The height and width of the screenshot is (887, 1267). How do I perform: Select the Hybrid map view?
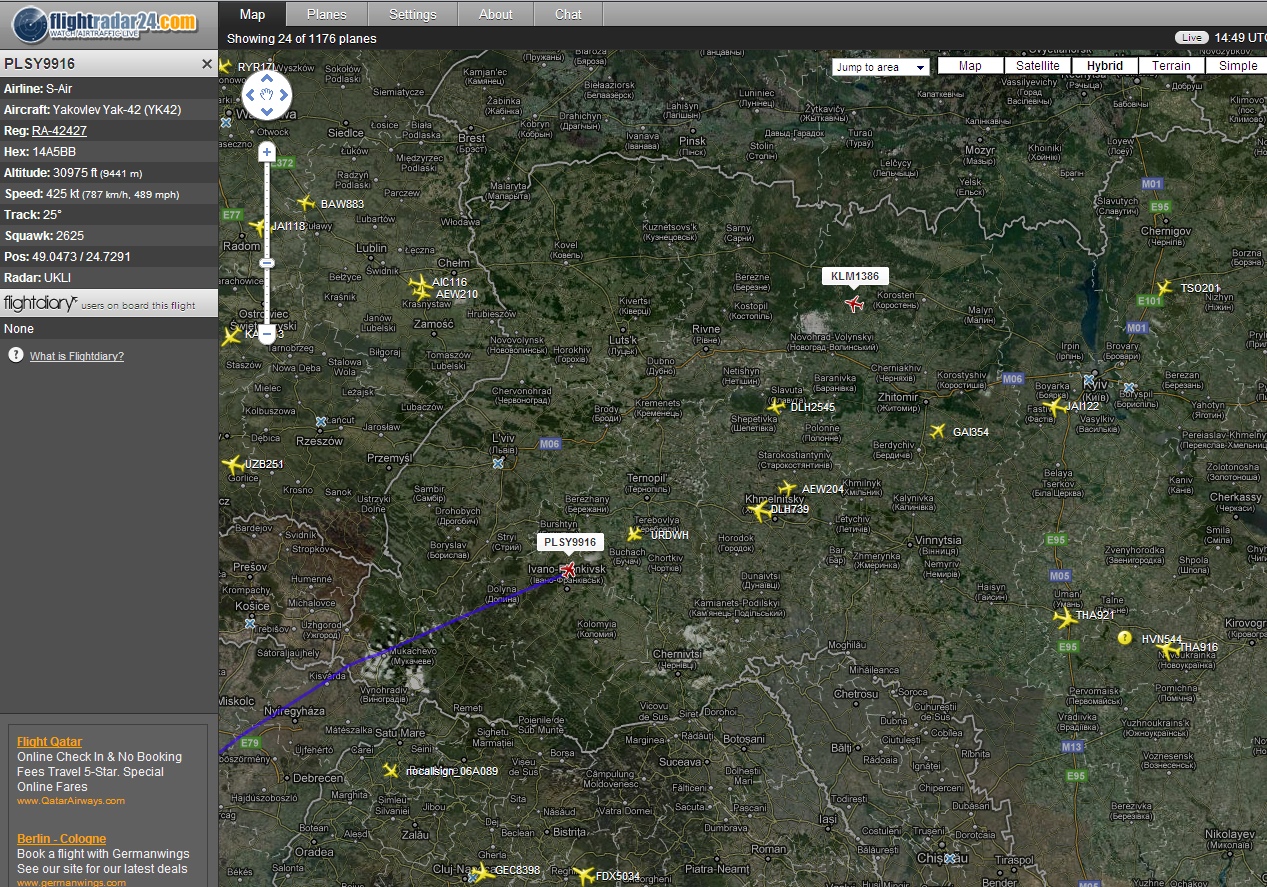coord(1104,66)
